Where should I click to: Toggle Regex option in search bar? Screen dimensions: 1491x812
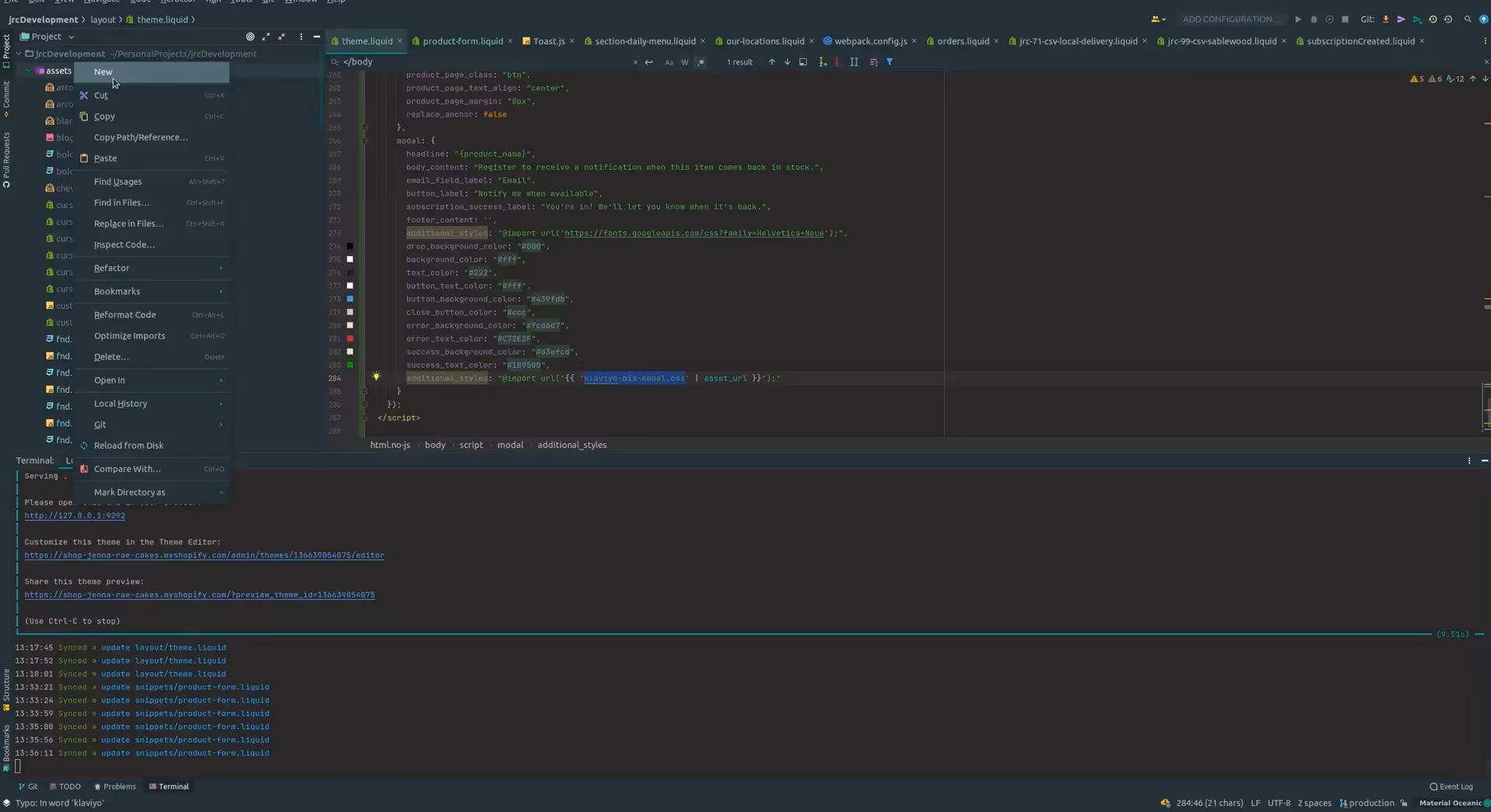(700, 62)
